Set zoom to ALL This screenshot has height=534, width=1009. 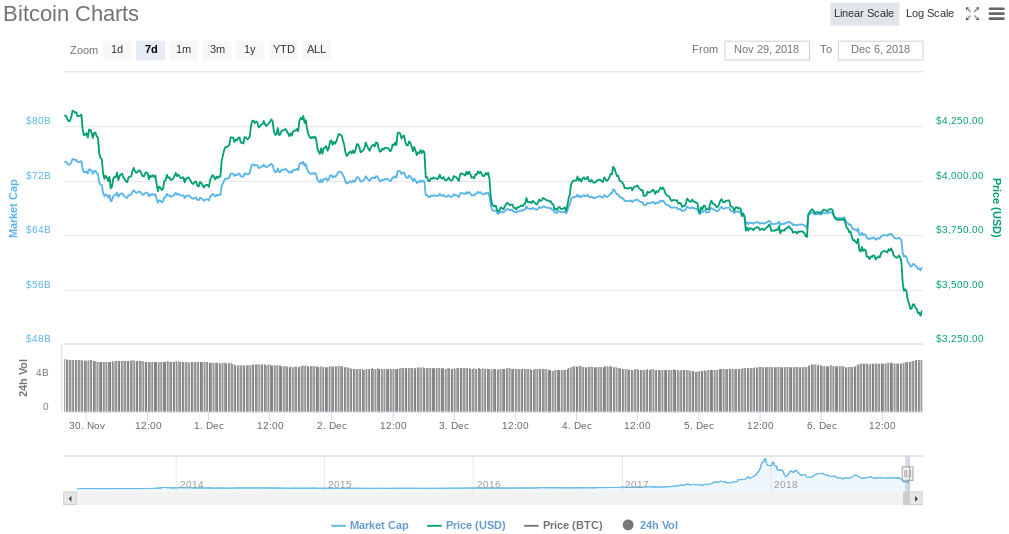coord(316,50)
